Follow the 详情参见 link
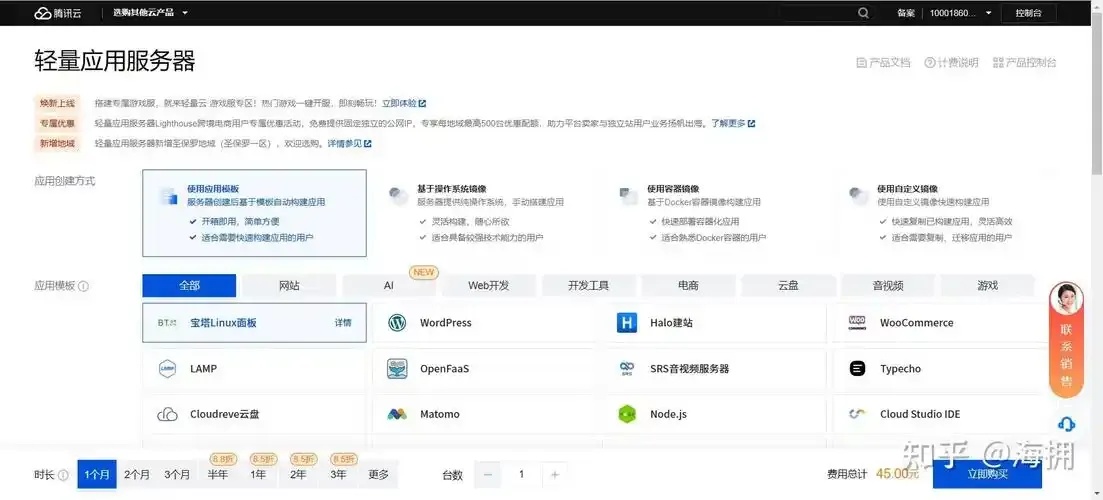1103x500 pixels. pos(350,143)
